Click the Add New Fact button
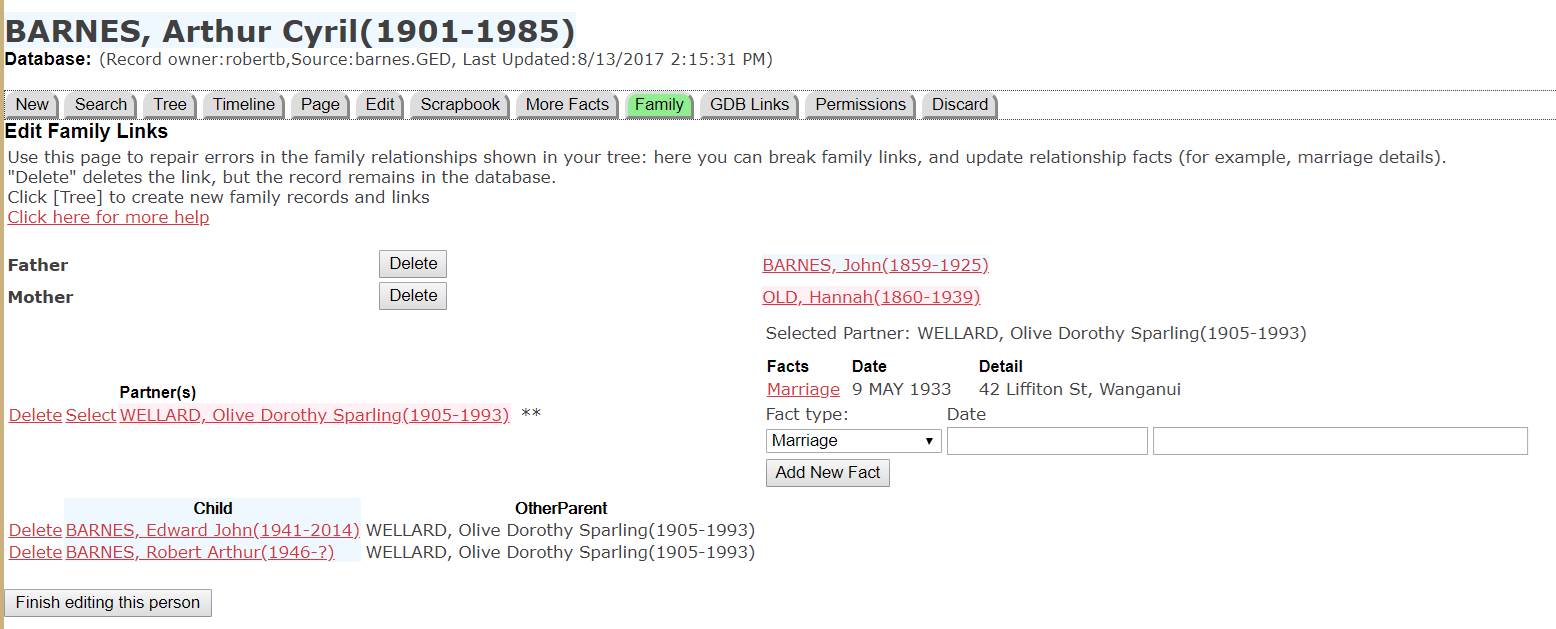 pyautogui.click(x=827, y=473)
